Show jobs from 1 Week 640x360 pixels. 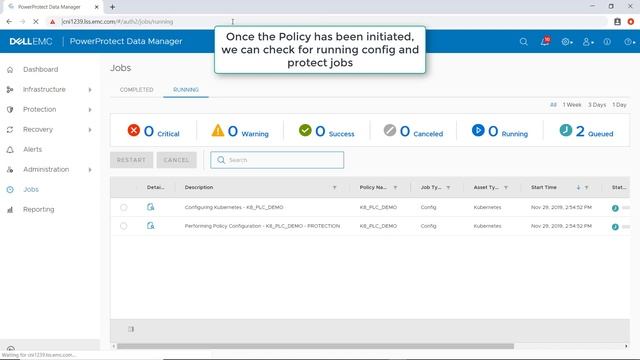click(572, 105)
